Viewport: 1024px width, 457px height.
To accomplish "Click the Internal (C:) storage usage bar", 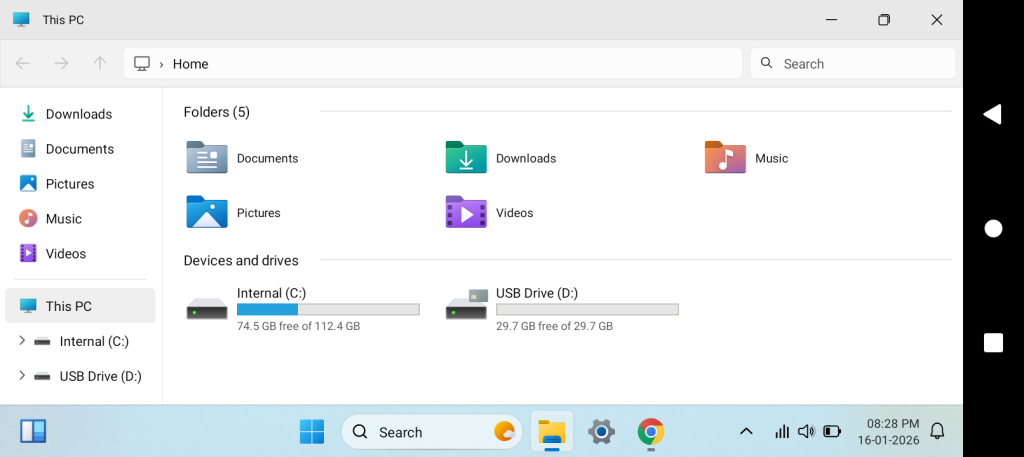I will pyautogui.click(x=327, y=310).
